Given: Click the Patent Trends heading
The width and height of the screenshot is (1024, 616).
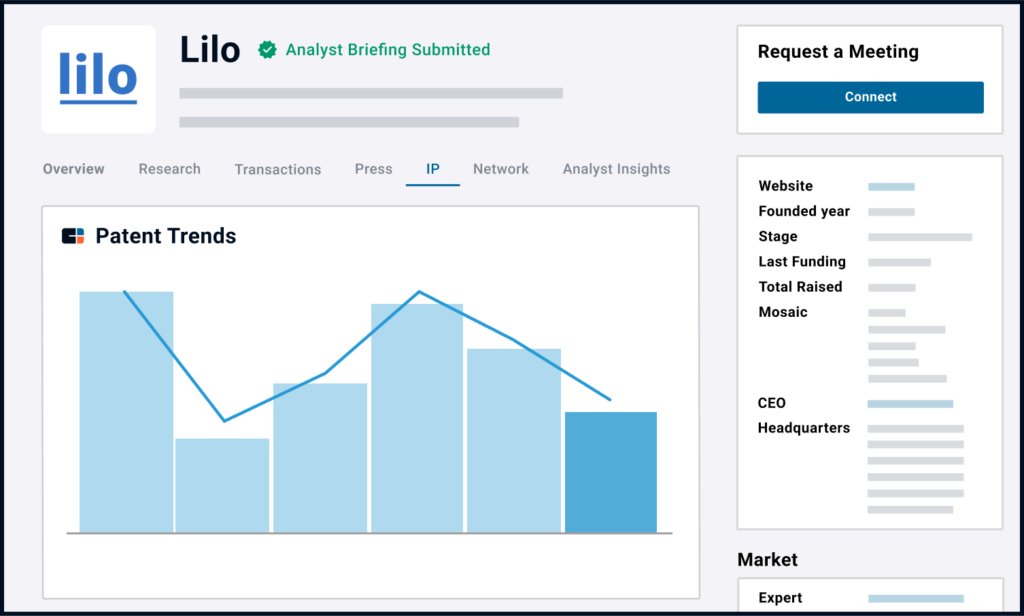Looking at the screenshot, I should click(166, 236).
